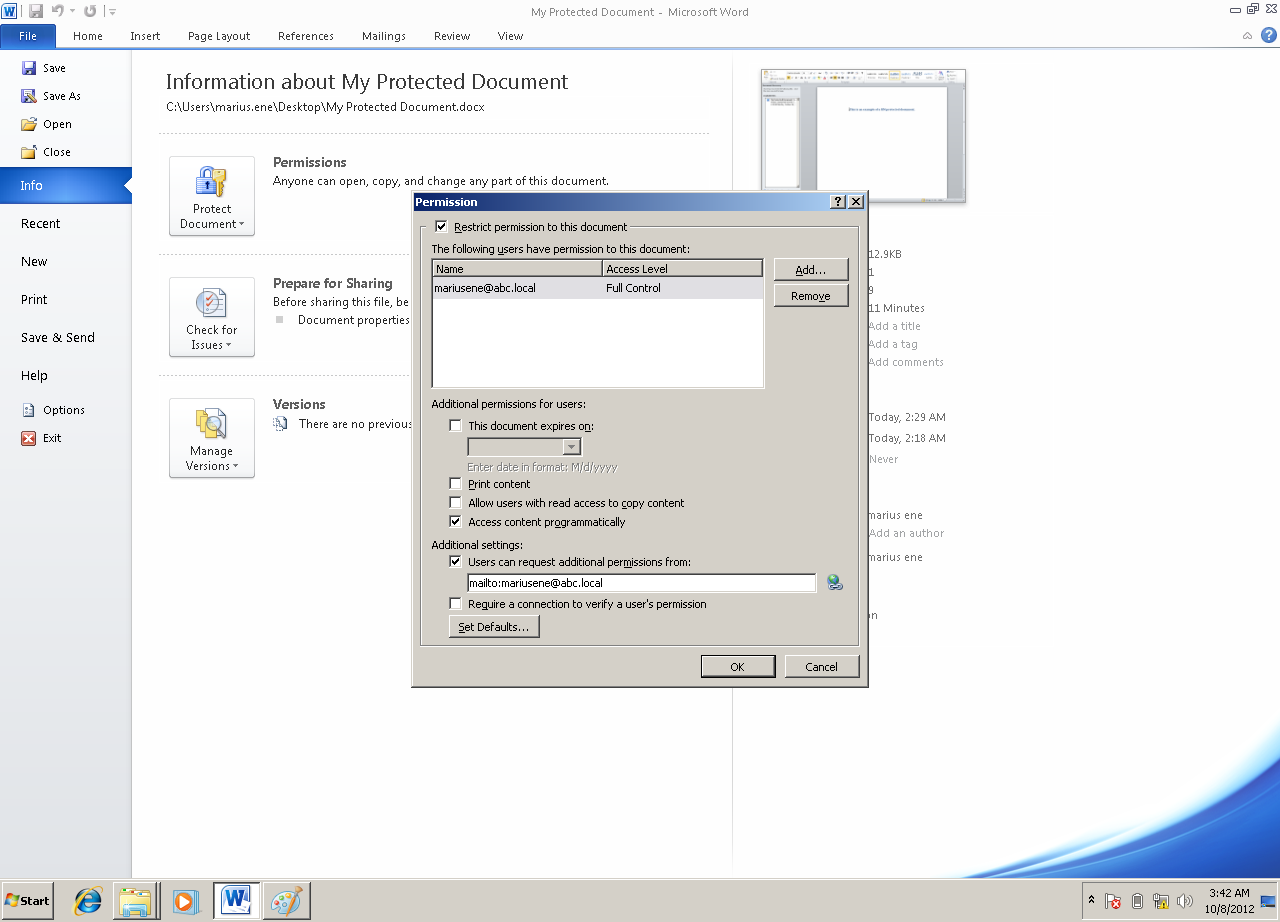
Task: Check Require a connection to verify permission
Action: pyautogui.click(x=456, y=604)
